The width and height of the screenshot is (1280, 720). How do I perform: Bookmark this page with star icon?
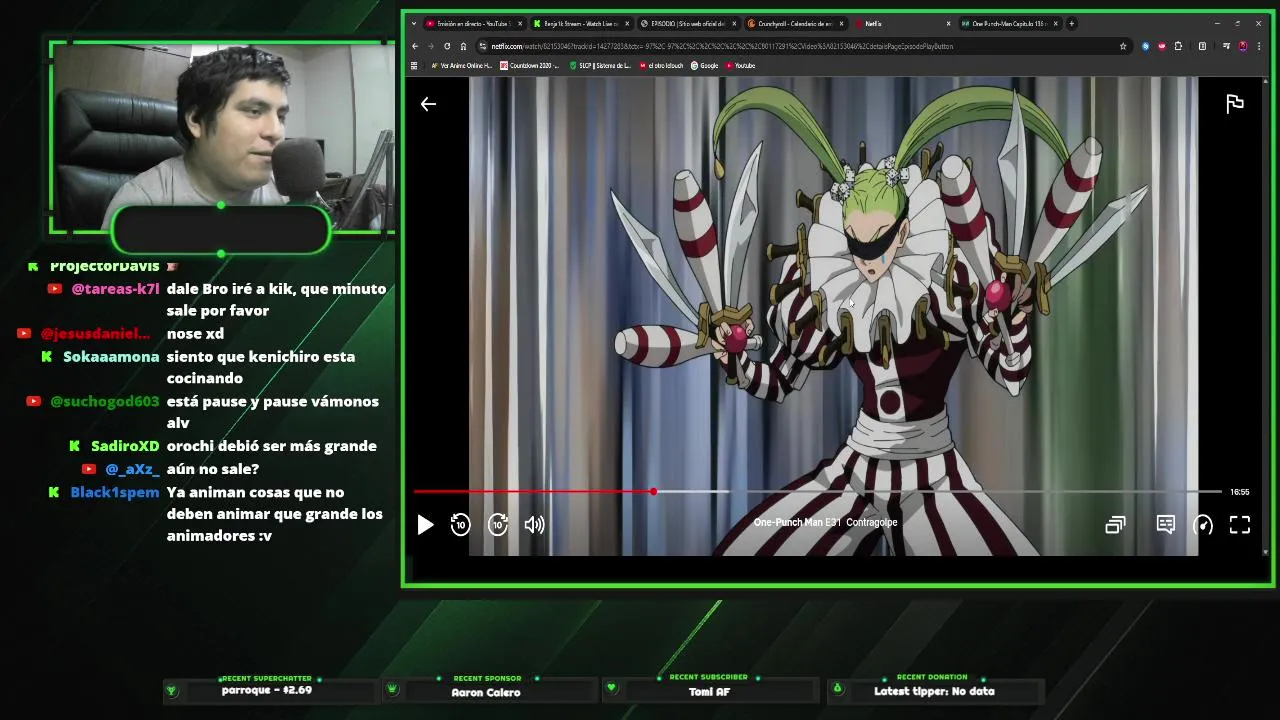[x=1123, y=46]
